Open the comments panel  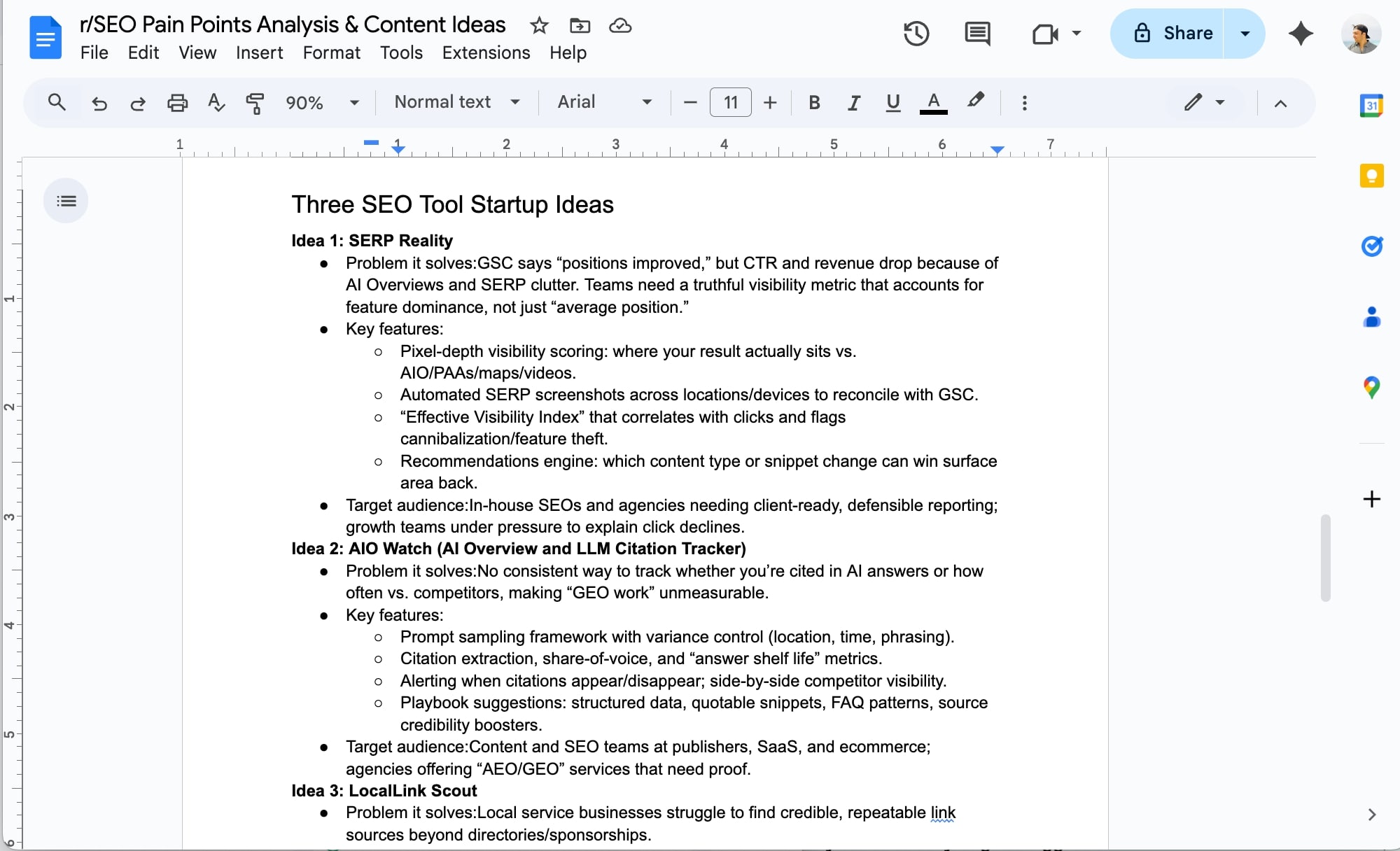(x=976, y=33)
